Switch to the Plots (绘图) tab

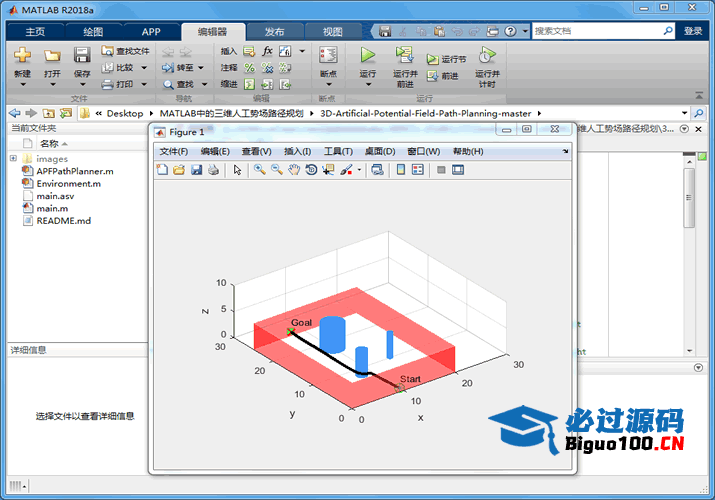[93, 31]
